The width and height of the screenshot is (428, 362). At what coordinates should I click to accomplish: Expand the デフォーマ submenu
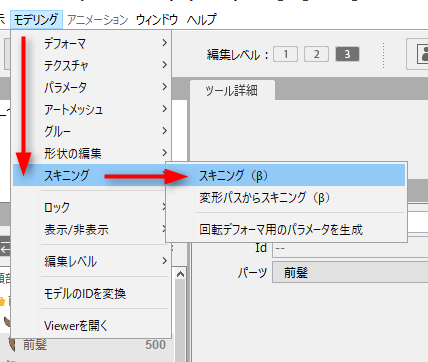(92, 43)
